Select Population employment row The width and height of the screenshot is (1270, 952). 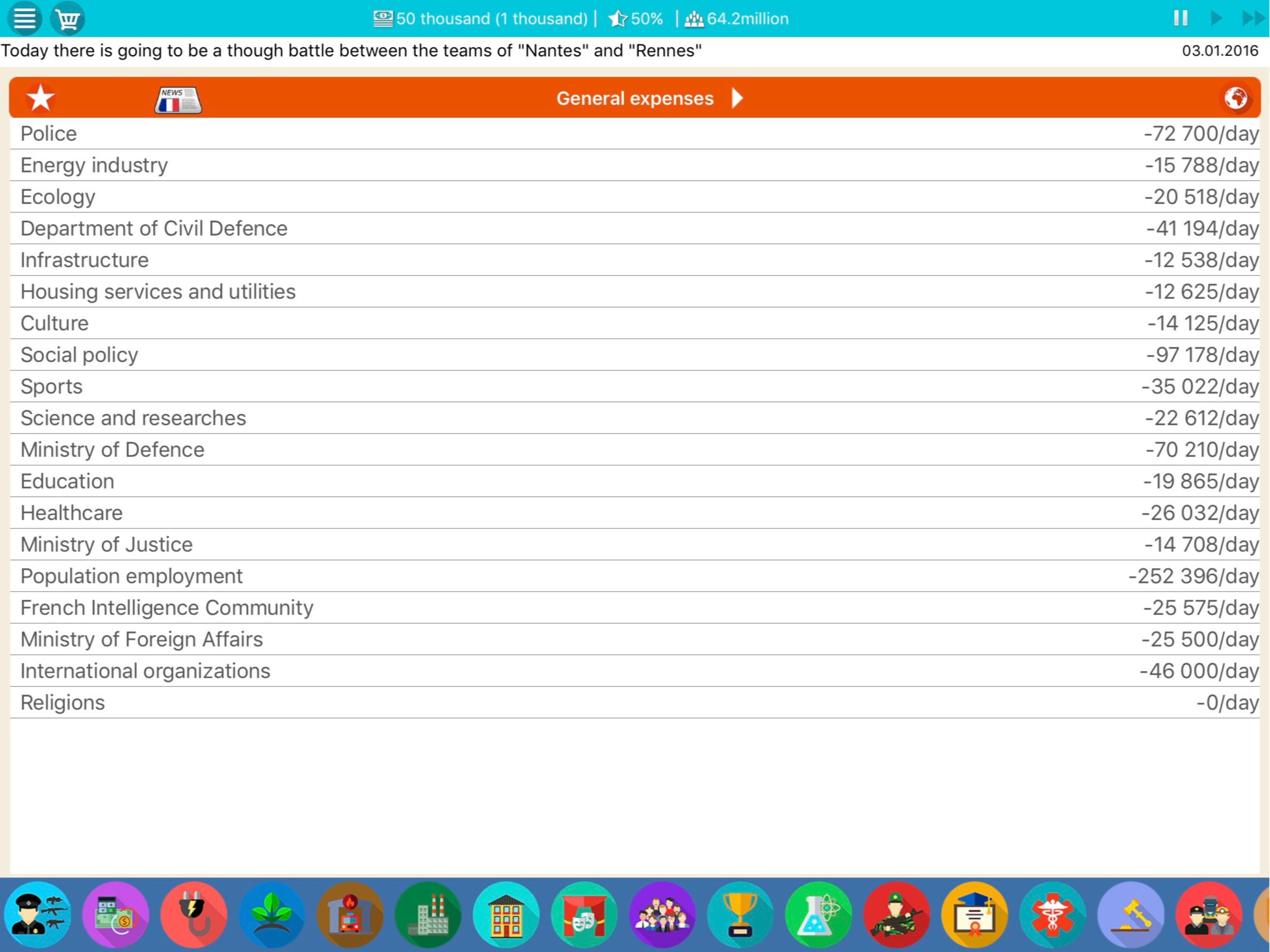click(x=635, y=576)
